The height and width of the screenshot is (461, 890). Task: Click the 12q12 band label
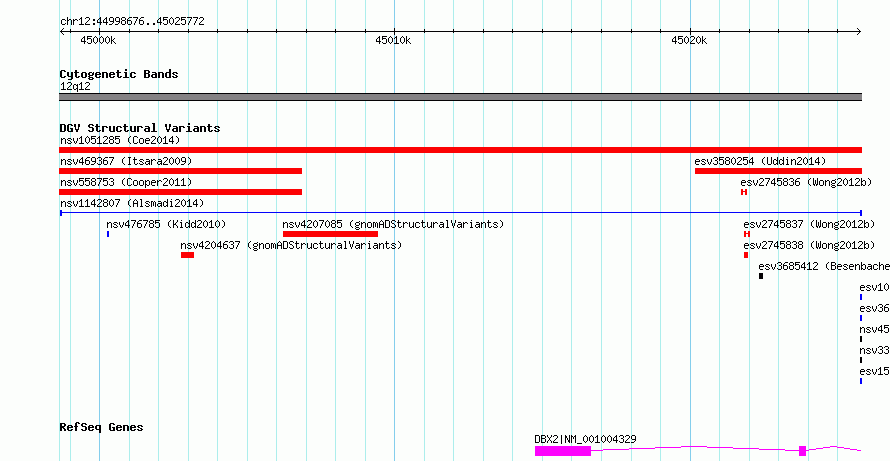pyautogui.click(x=75, y=87)
